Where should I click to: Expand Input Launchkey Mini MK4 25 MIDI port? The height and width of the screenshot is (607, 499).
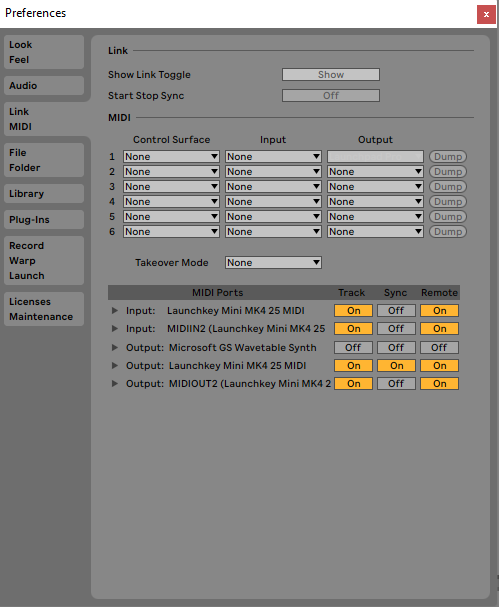pyautogui.click(x=115, y=310)
